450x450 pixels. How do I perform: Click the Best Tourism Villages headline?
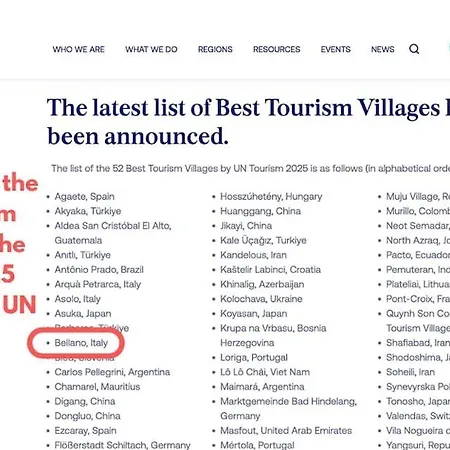pyautogui.click(x=248, y=122)
